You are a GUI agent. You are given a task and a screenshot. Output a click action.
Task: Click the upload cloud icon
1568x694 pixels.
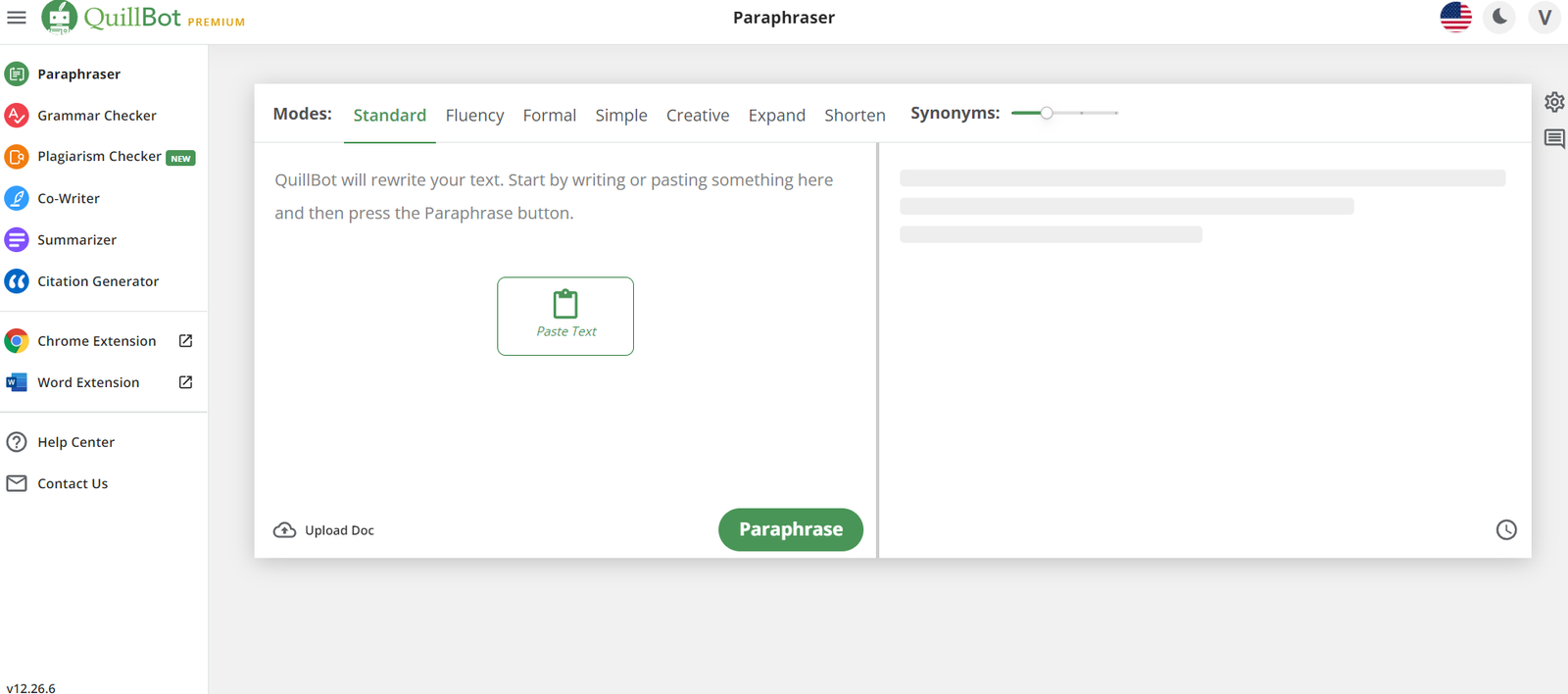point(284,530)
